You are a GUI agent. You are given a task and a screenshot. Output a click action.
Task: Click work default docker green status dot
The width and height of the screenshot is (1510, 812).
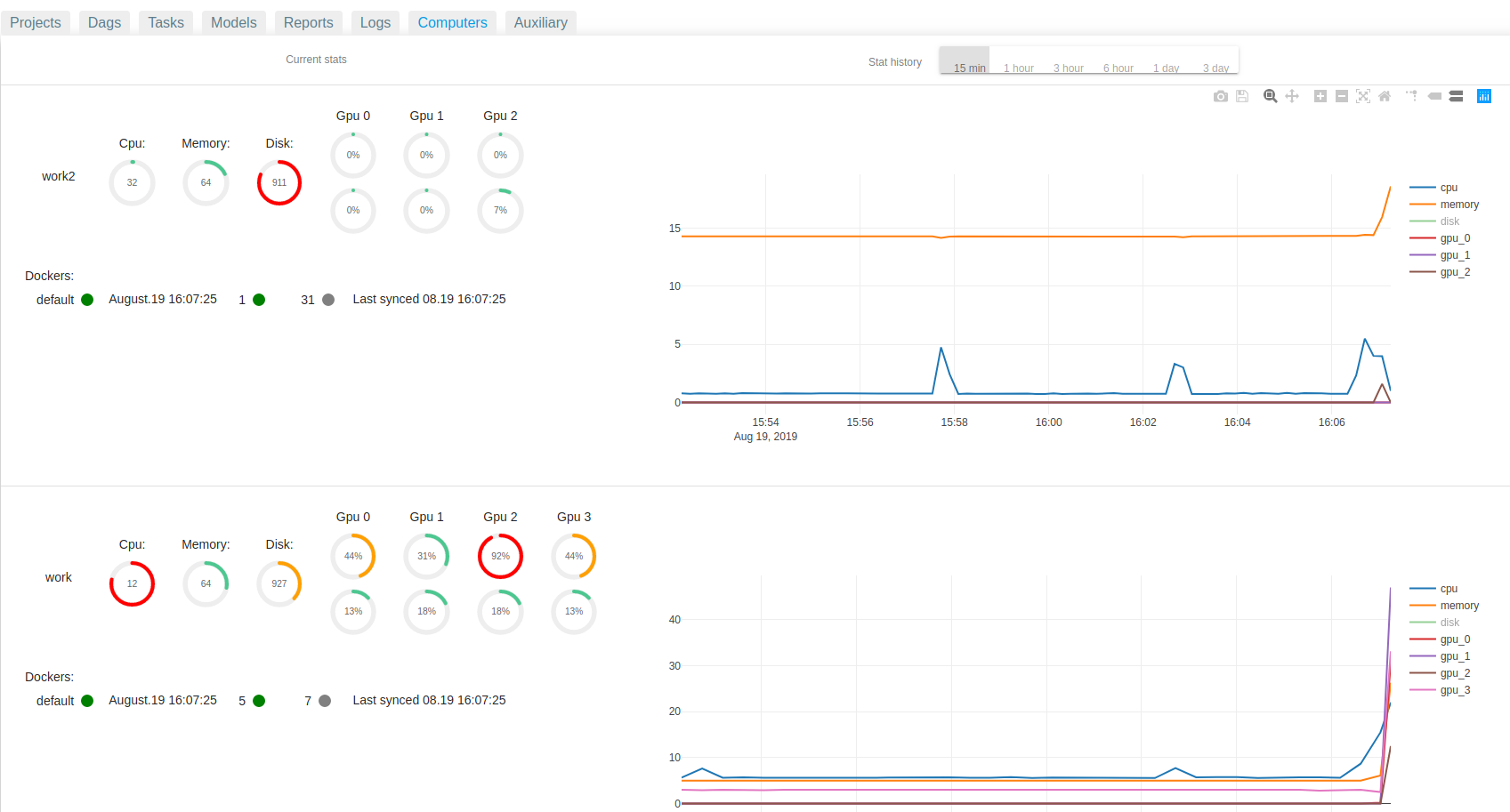click(x=87, y=701)
